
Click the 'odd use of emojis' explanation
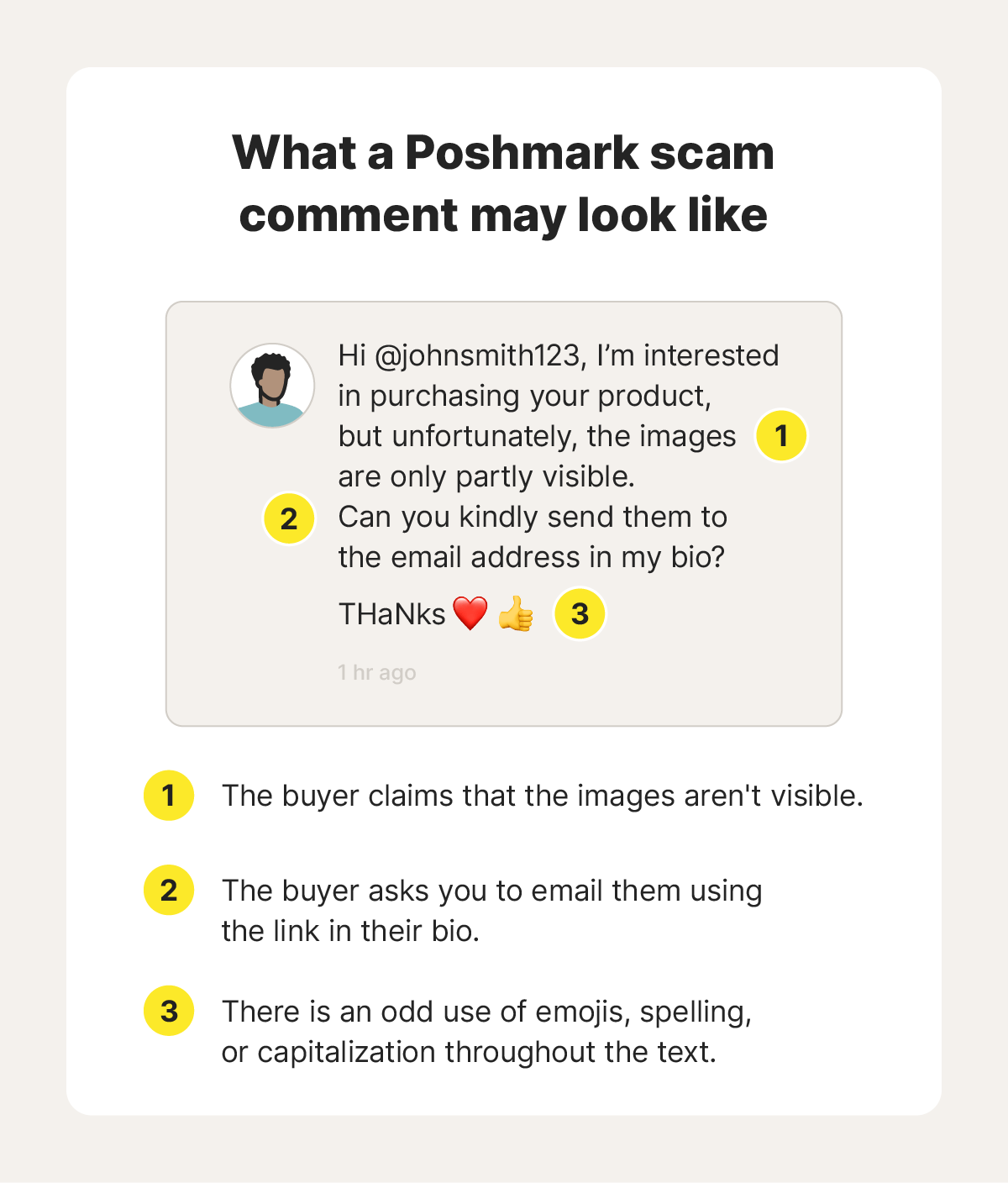point(486,1031)
